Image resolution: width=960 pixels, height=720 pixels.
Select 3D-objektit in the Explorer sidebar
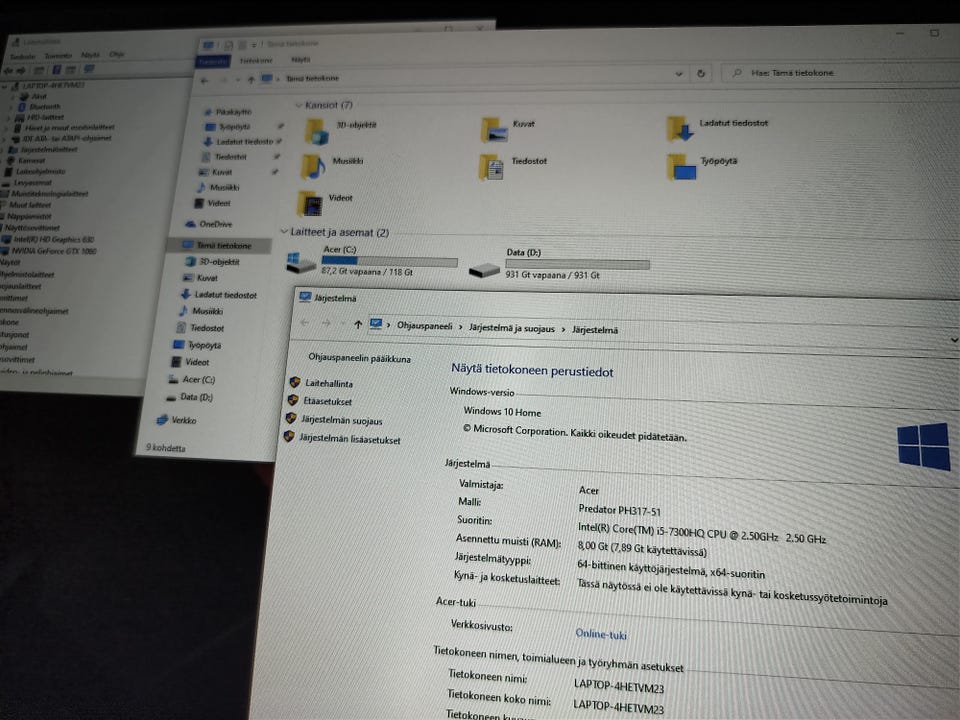tap(212, 262)
